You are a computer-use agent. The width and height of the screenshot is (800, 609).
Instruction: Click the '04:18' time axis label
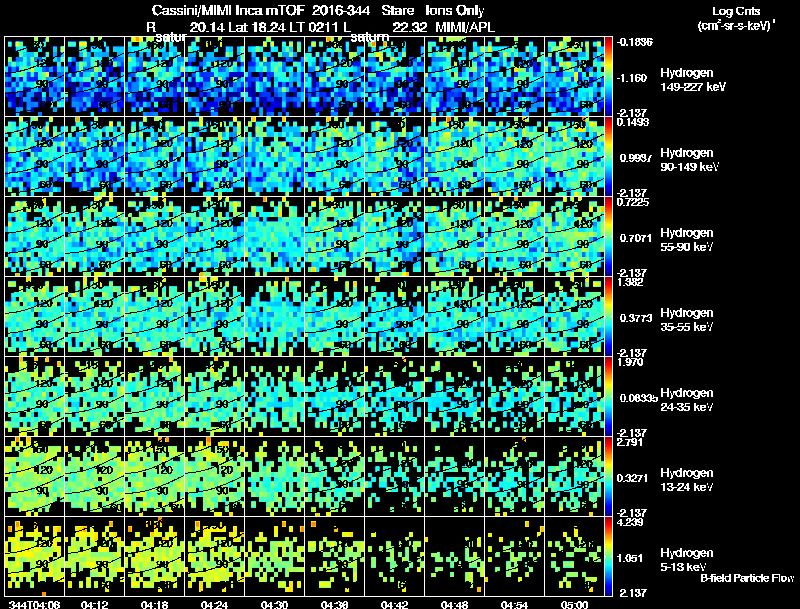click(x=154, y=604)
